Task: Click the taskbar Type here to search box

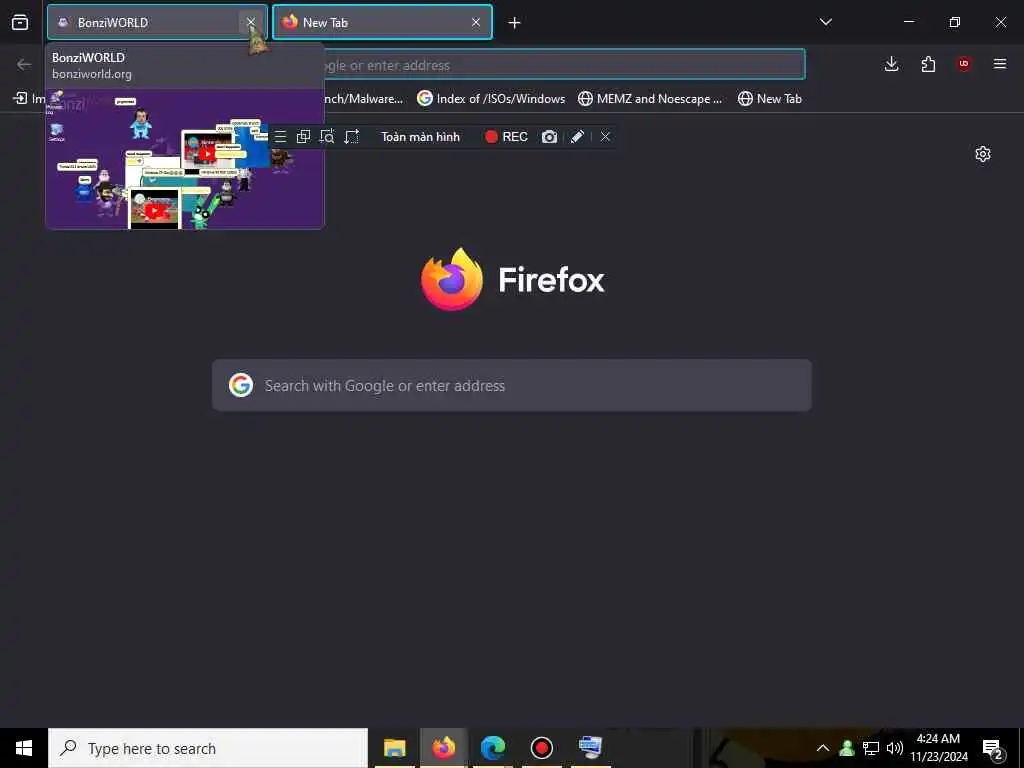Action: 208,748
